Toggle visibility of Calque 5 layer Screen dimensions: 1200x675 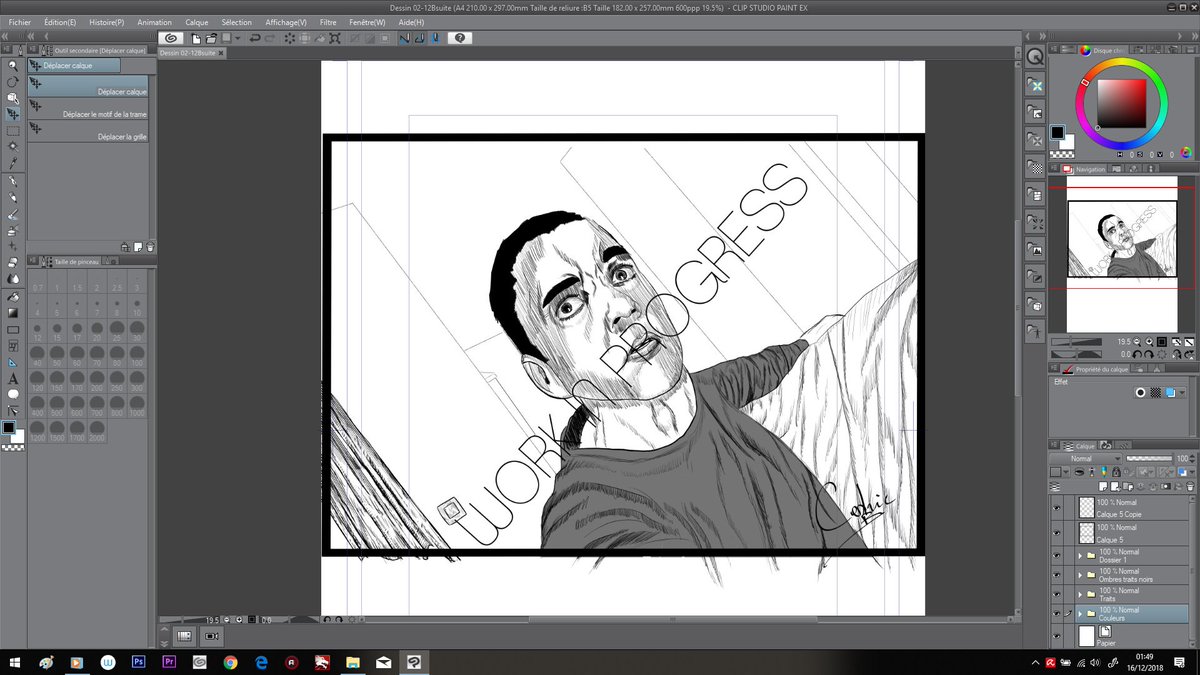(1056, 531)
